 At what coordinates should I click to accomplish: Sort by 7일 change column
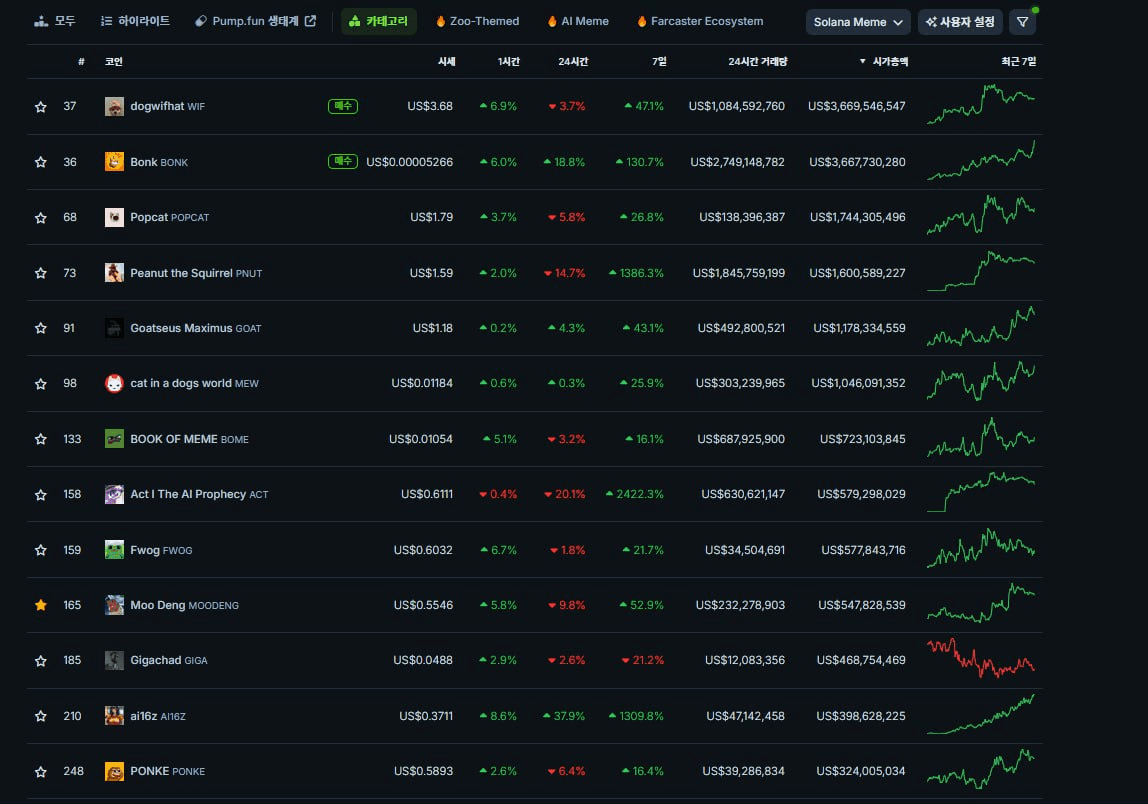click(x=660, y=62)
